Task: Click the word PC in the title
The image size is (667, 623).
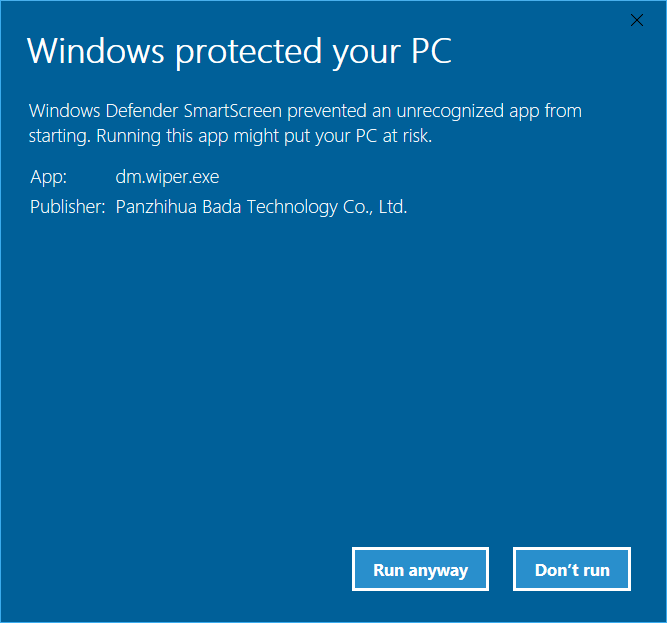Action: click(431, 51)
